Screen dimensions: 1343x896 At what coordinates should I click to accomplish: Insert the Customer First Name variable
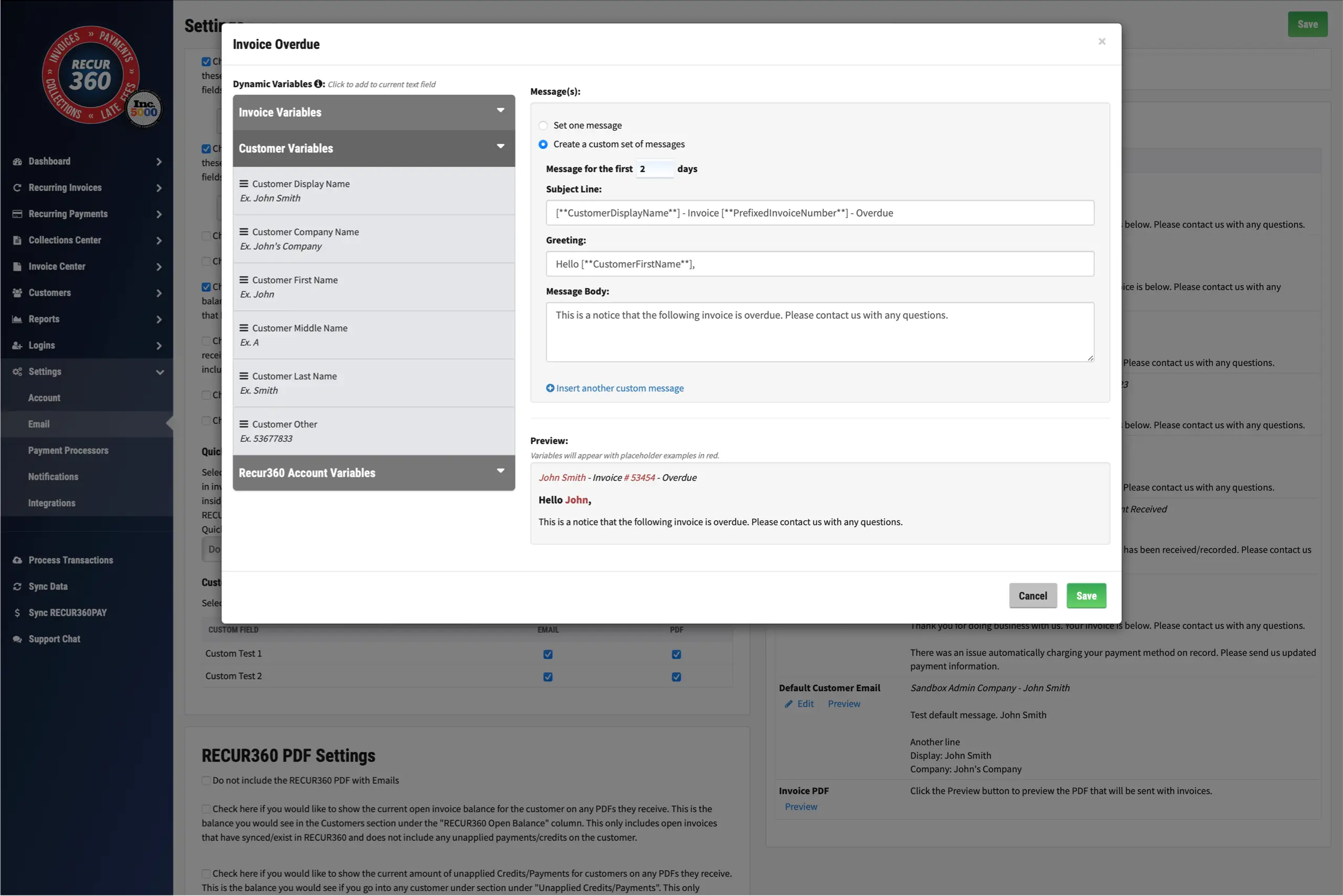point(374,287)
